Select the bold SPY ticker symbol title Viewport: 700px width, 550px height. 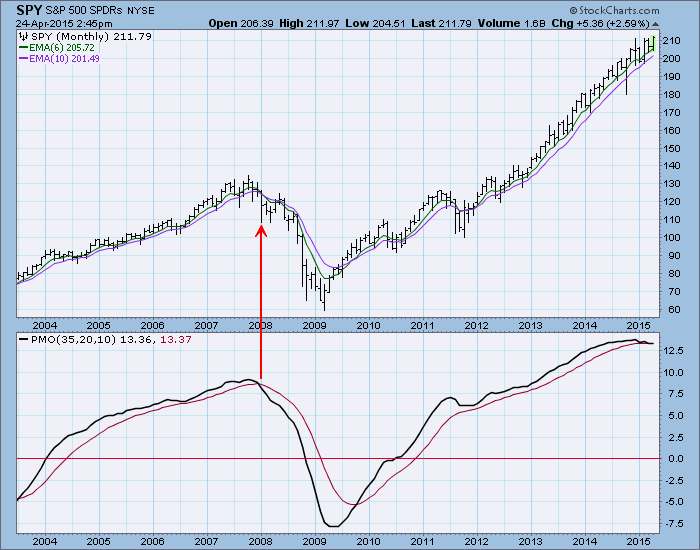point(29,10)
